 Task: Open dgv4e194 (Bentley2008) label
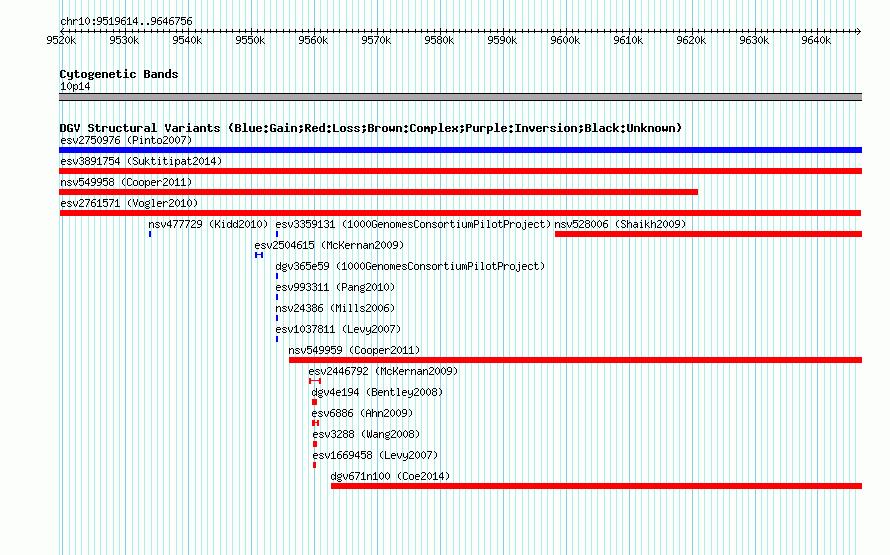pyautogui.click(x=377, y=392)
